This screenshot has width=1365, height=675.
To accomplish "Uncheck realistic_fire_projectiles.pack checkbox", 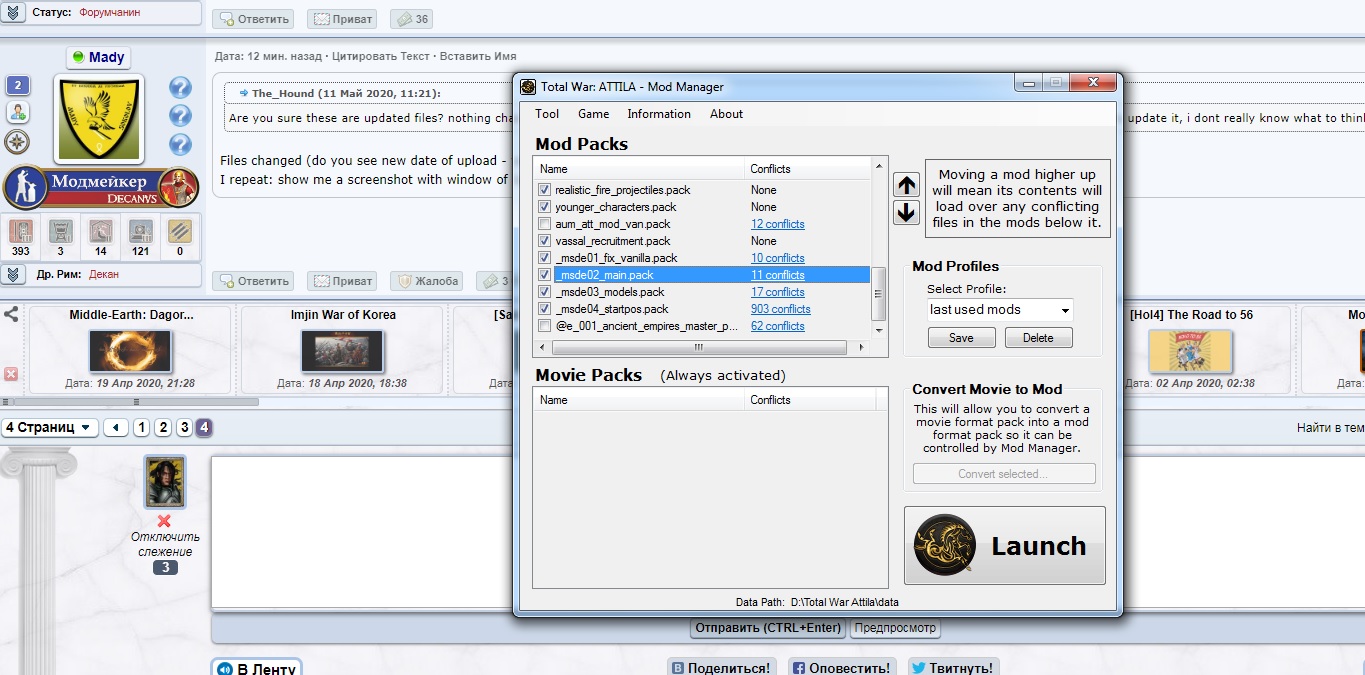I will tap(544, 190).
